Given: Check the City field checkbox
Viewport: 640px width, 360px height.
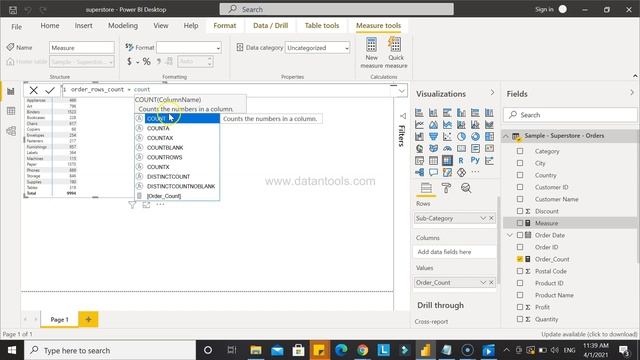Looking at the screenshot, I should (x=520, y=163).
